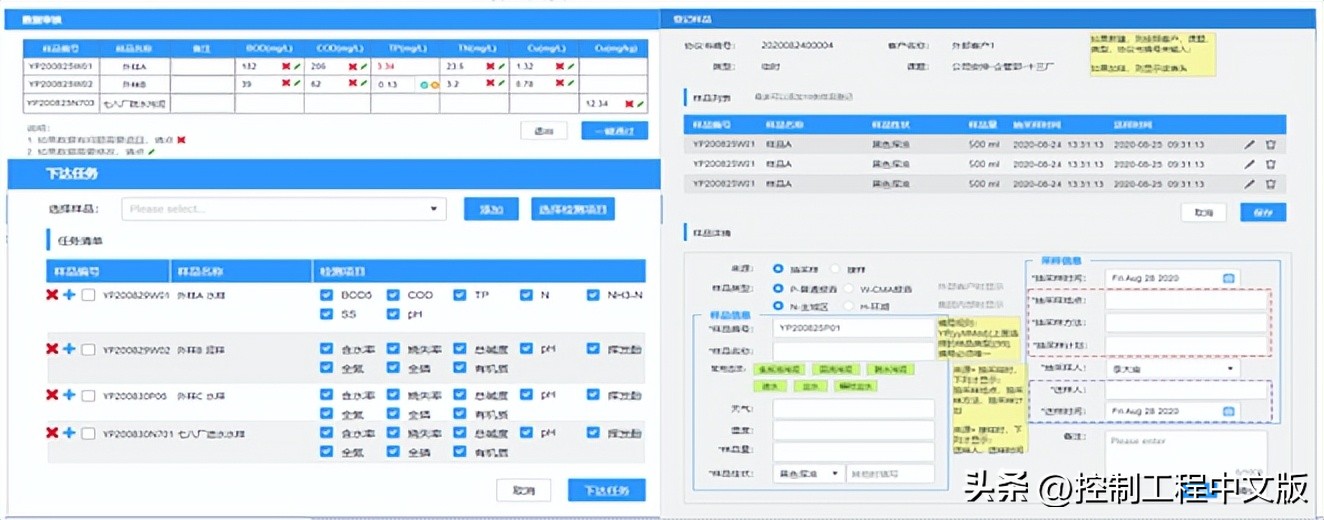
Task: Select row checkbox for YP200829W02
Action: pos(88,348)
